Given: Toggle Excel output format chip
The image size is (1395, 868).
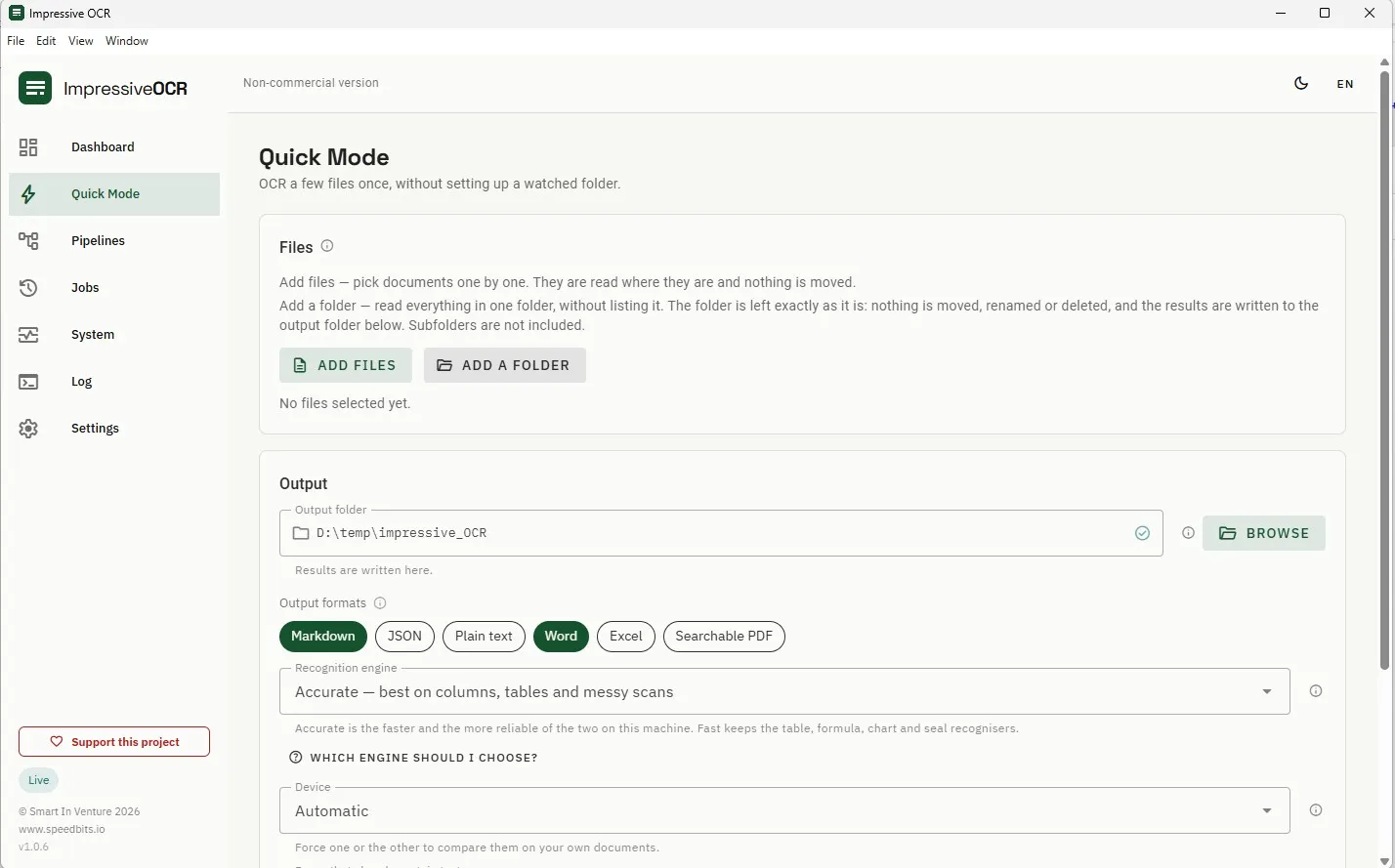Looking at the screenshot, I should pos(626,637).
